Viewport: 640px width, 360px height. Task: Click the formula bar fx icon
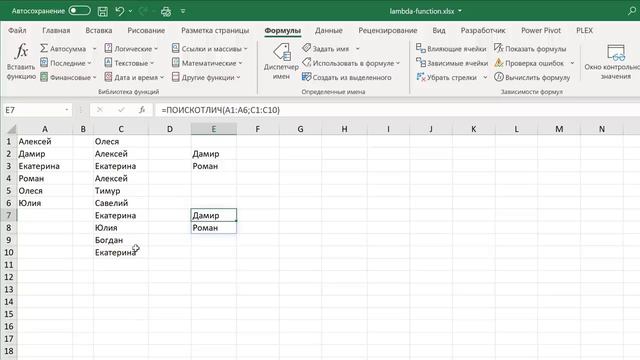click(x=142, y=110)
